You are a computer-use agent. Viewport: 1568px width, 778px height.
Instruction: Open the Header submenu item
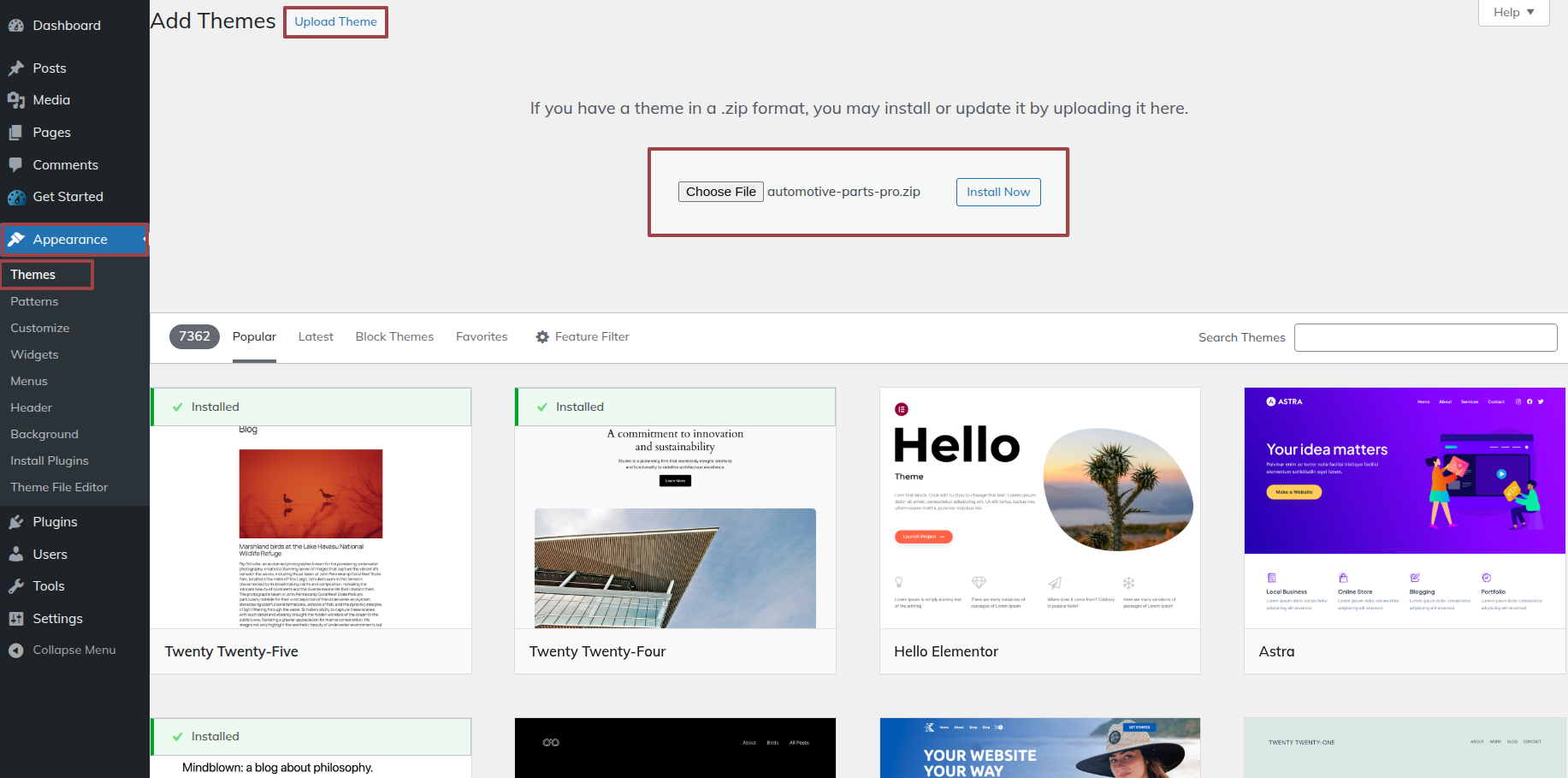click(32, 407)
